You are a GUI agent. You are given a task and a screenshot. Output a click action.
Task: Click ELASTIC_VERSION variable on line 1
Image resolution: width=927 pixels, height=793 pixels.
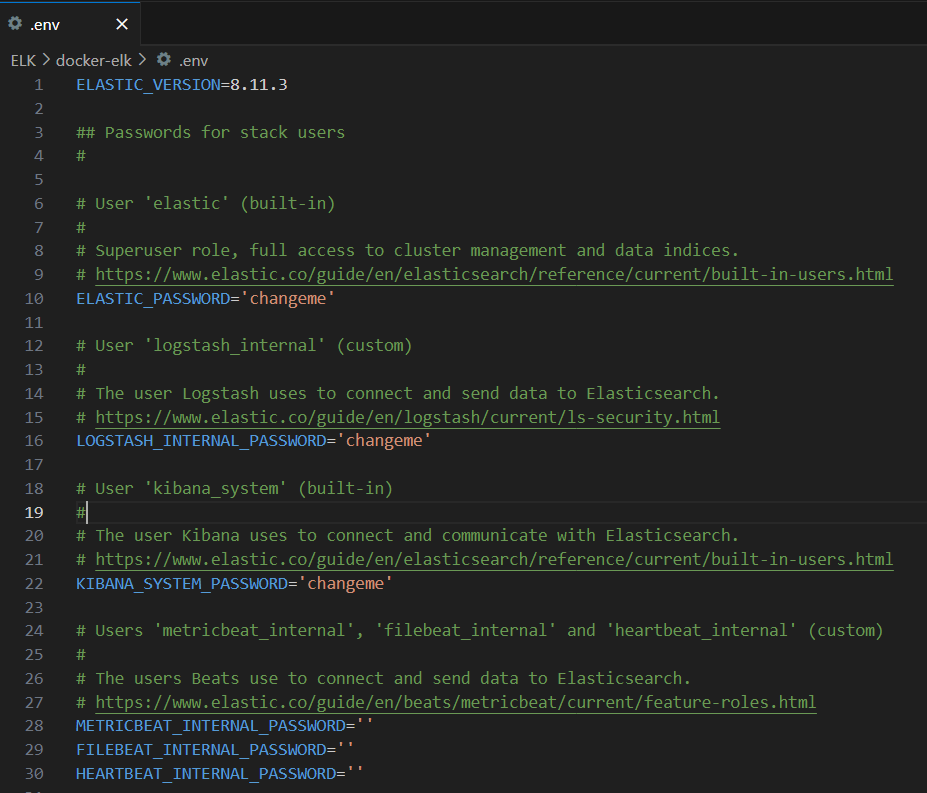pyautogui.click(x=148, y=85)
